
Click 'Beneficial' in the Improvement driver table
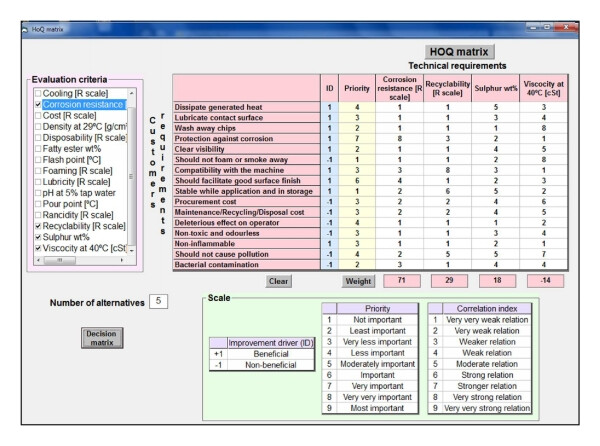click(271, 354)
